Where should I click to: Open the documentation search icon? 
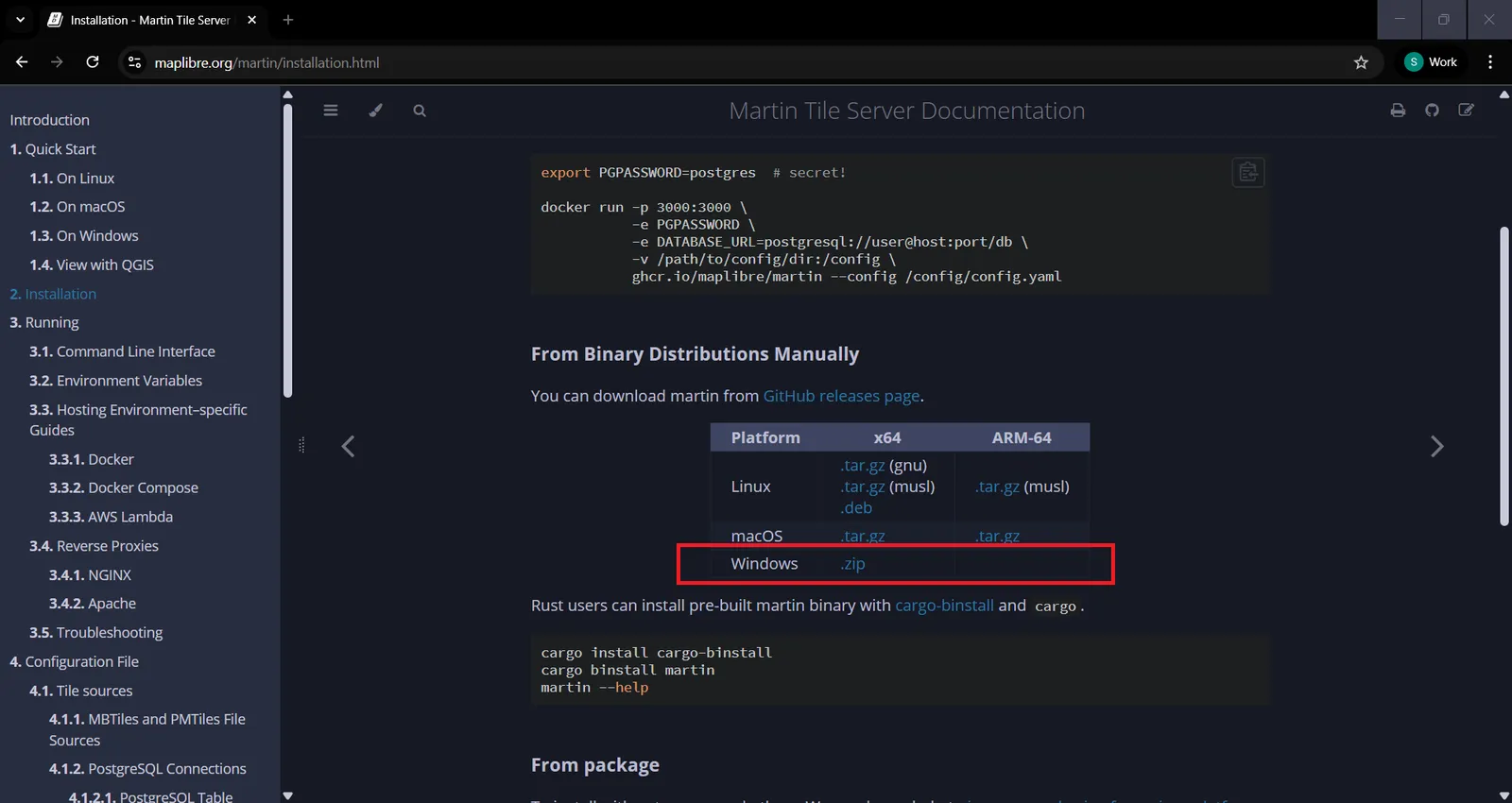[420, 111]
